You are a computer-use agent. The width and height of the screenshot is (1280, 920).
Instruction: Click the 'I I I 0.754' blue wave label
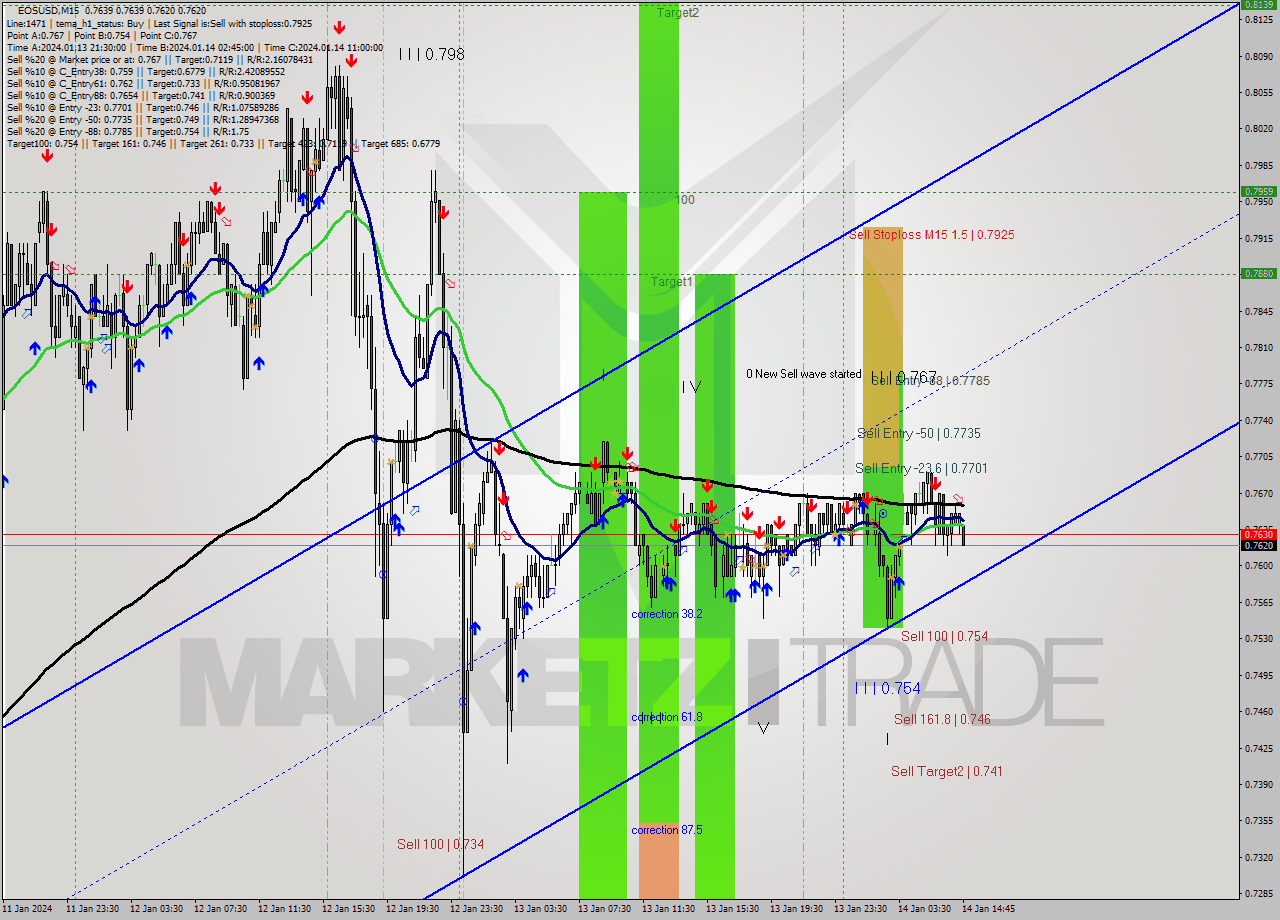tap(887, 688)
